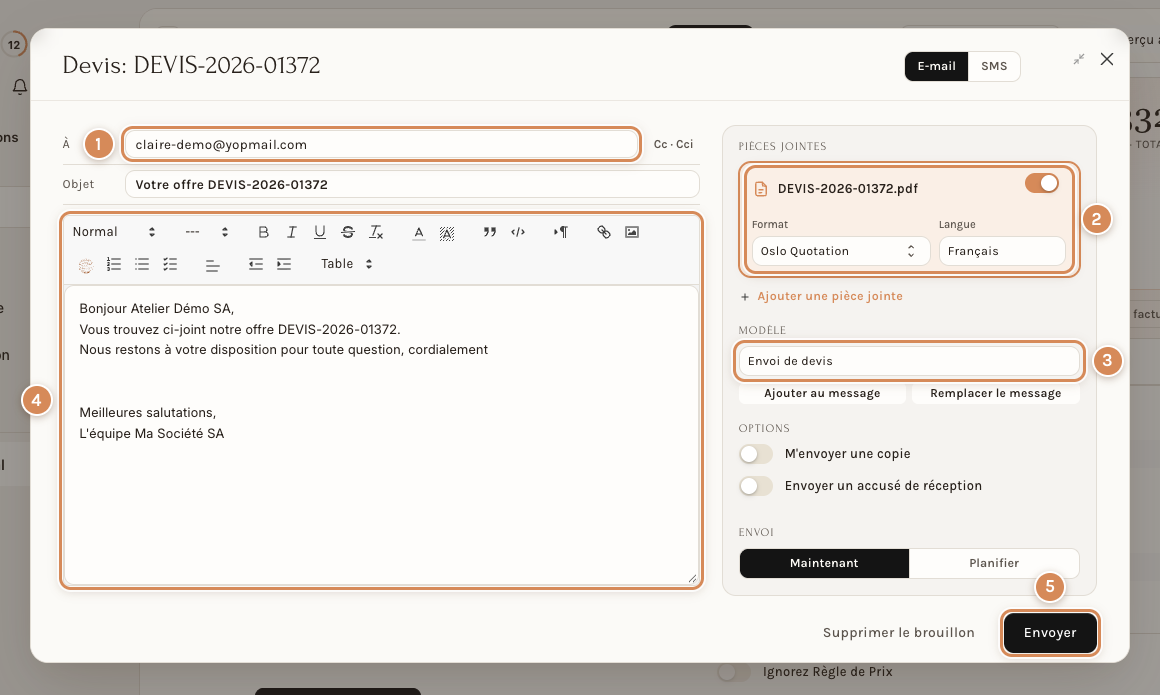Collapse the dialog with the shrink icon

[x=1079, y=59]
